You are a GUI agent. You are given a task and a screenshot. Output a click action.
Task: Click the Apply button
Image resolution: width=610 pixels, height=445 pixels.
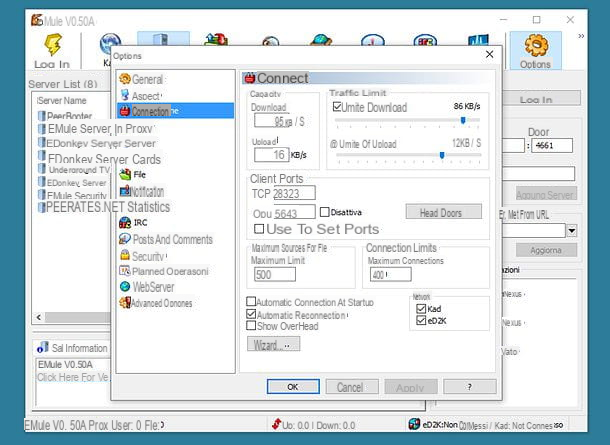click(x=411, y=387)
